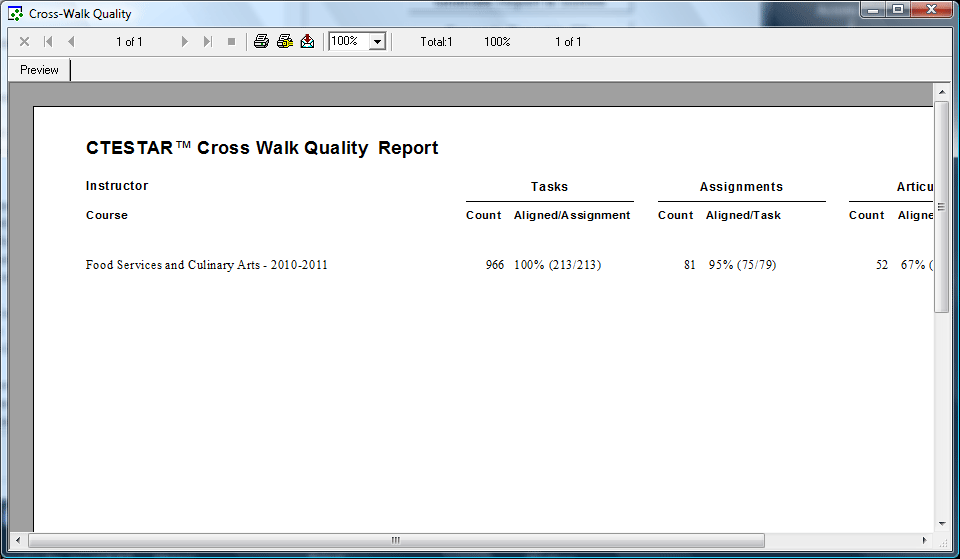
Task: Click the horizontal scrollbar right arrow
Action: (925, 540)
